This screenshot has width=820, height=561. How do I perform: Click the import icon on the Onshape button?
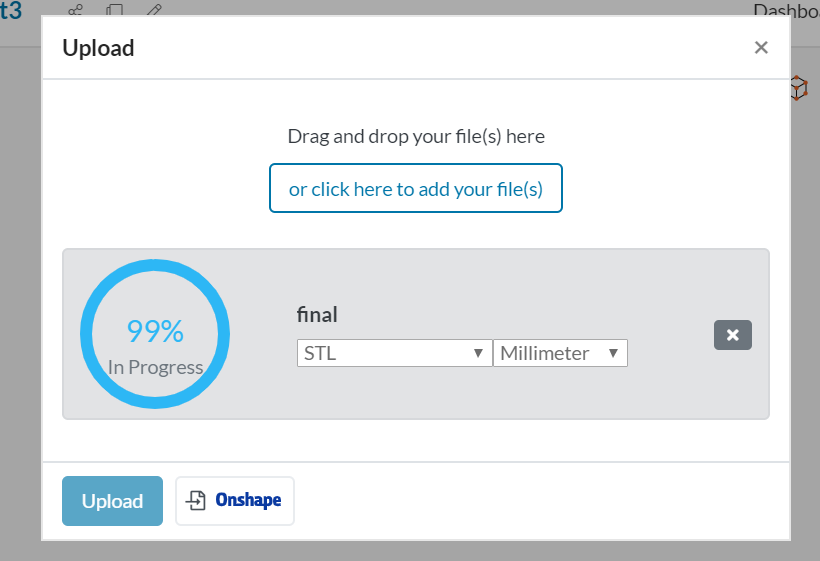[x=197, y=501]
